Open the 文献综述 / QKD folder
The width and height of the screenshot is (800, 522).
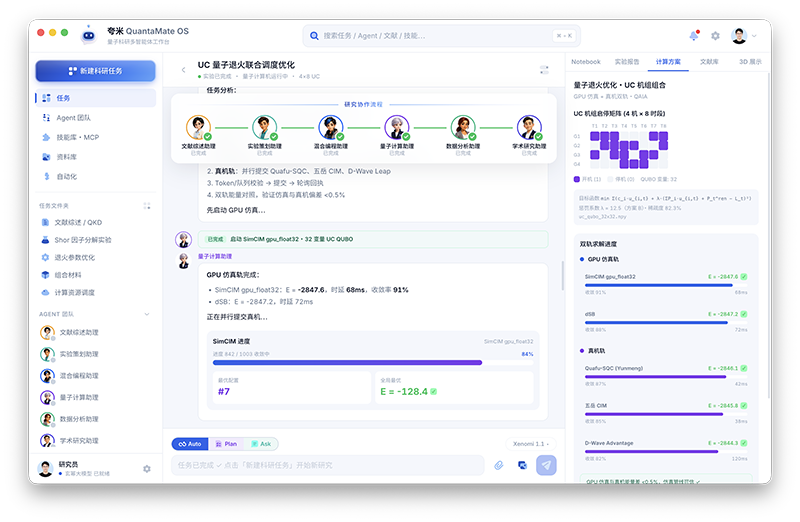click(x=95, y=222)
